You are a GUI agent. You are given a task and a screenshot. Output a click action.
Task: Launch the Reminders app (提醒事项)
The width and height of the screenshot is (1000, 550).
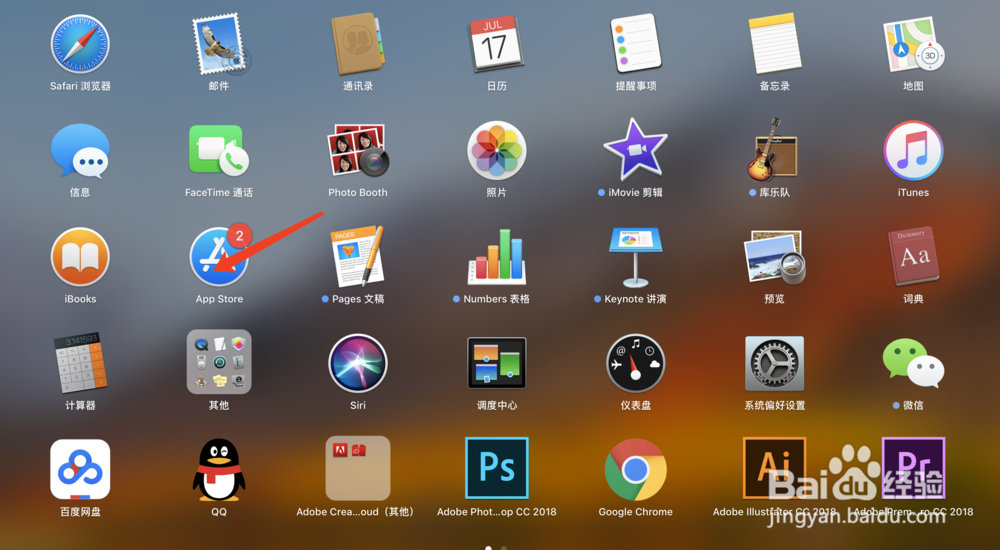pyautogui.click(x=635, y=44)
